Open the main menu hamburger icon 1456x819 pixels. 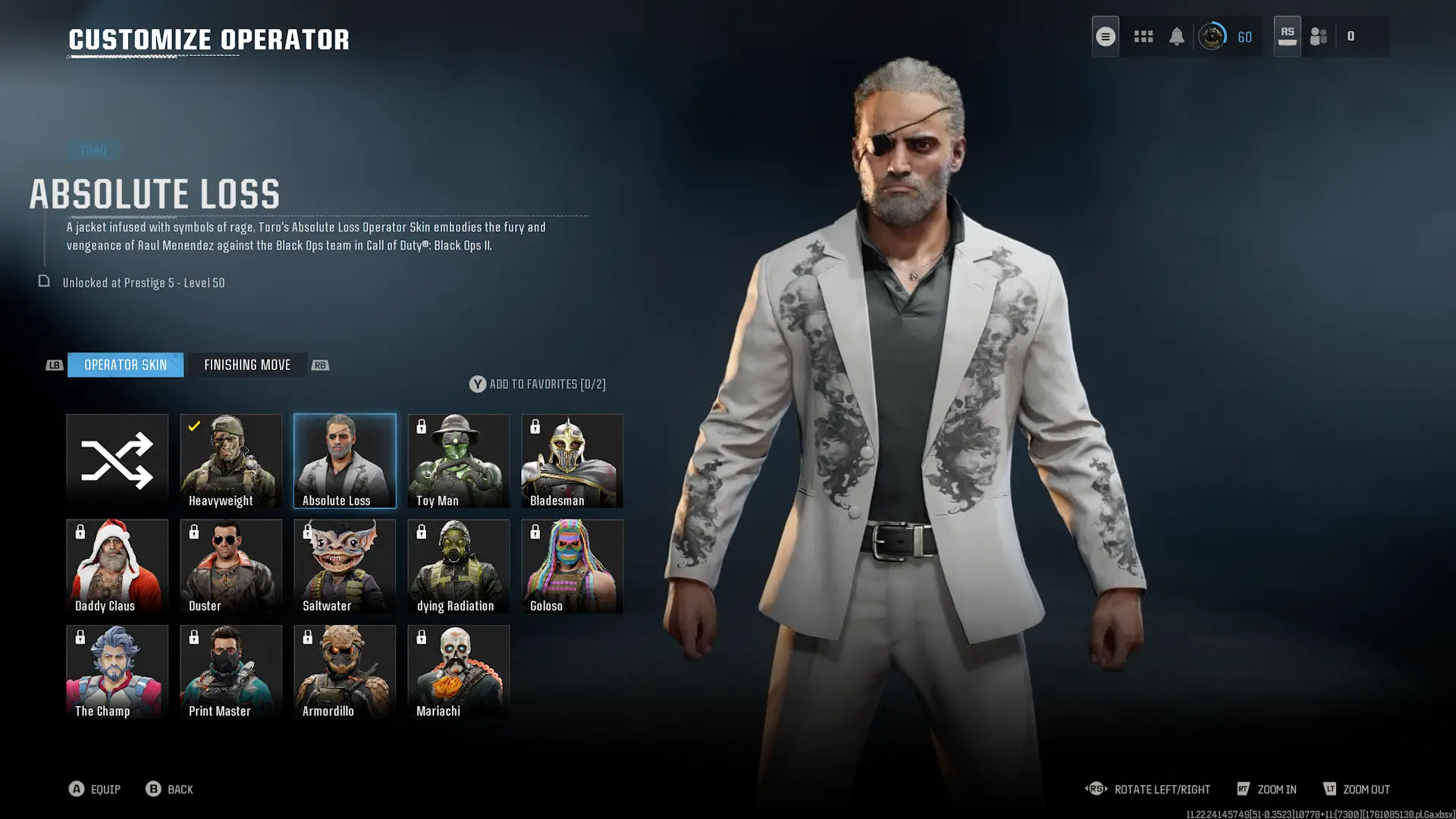tap(1105, 36)
